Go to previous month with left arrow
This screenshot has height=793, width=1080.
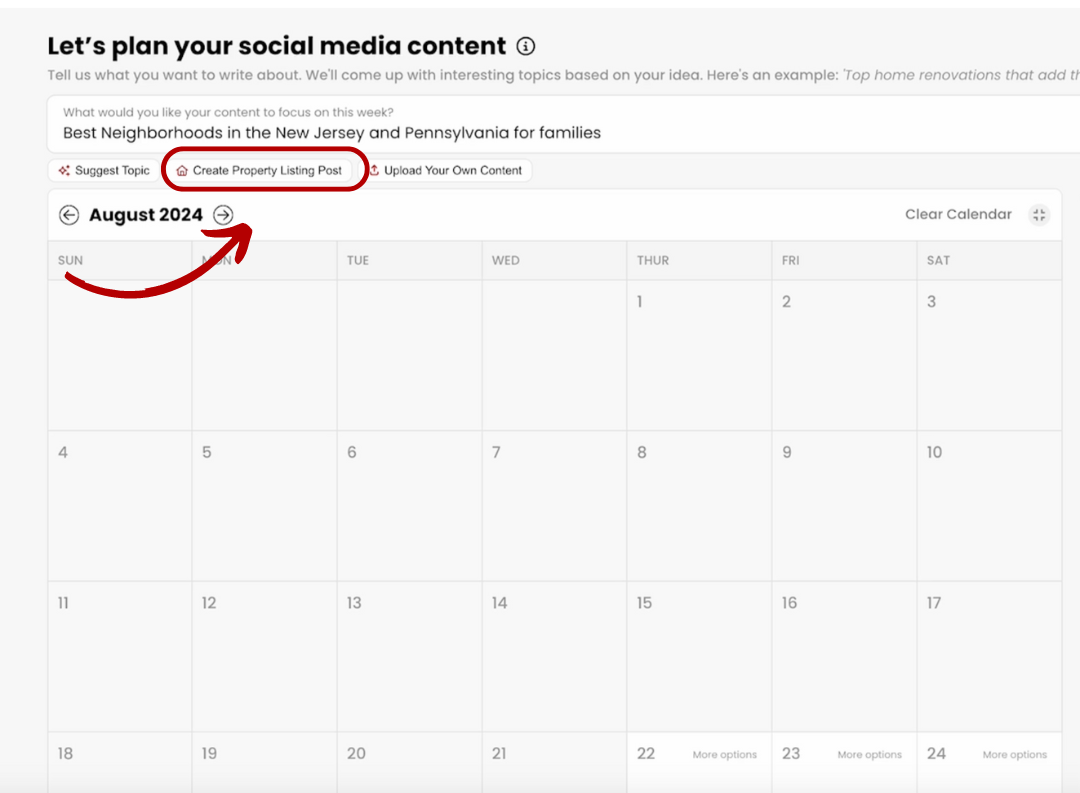click(69, 215)
